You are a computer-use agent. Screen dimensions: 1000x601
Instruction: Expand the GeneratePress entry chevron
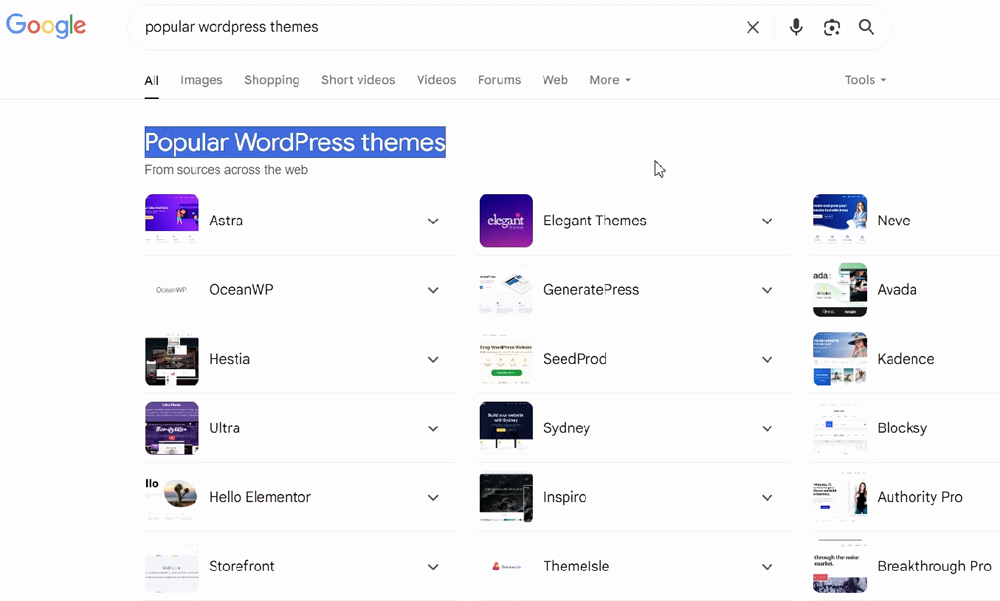tap(767, 290)
